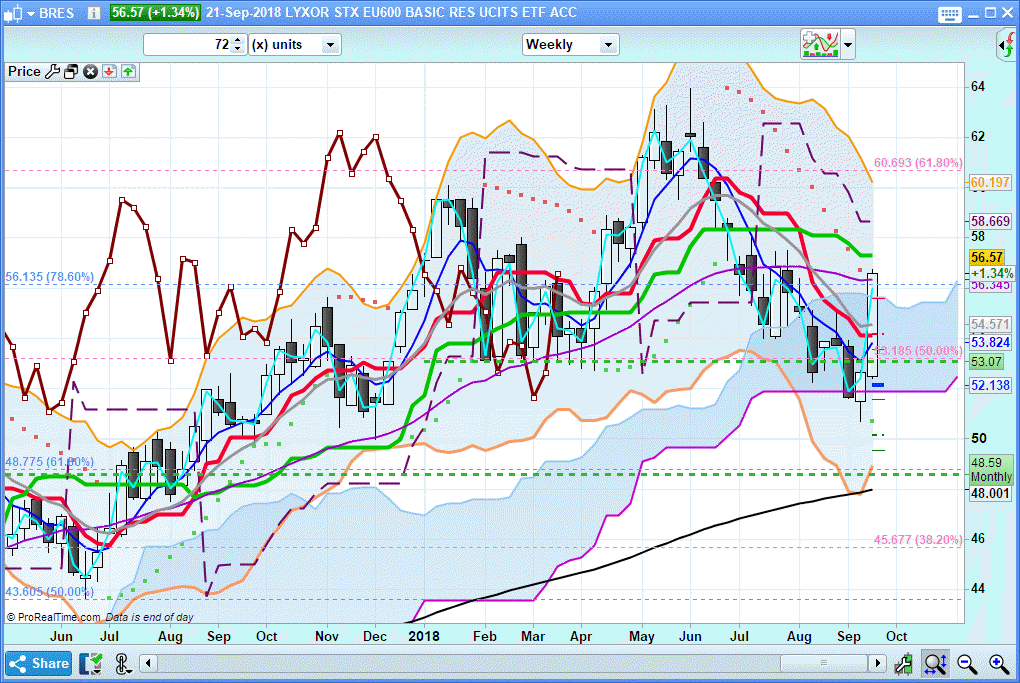
Task: Click the 53.07 green price label
Action: click(x=986, y=361)
